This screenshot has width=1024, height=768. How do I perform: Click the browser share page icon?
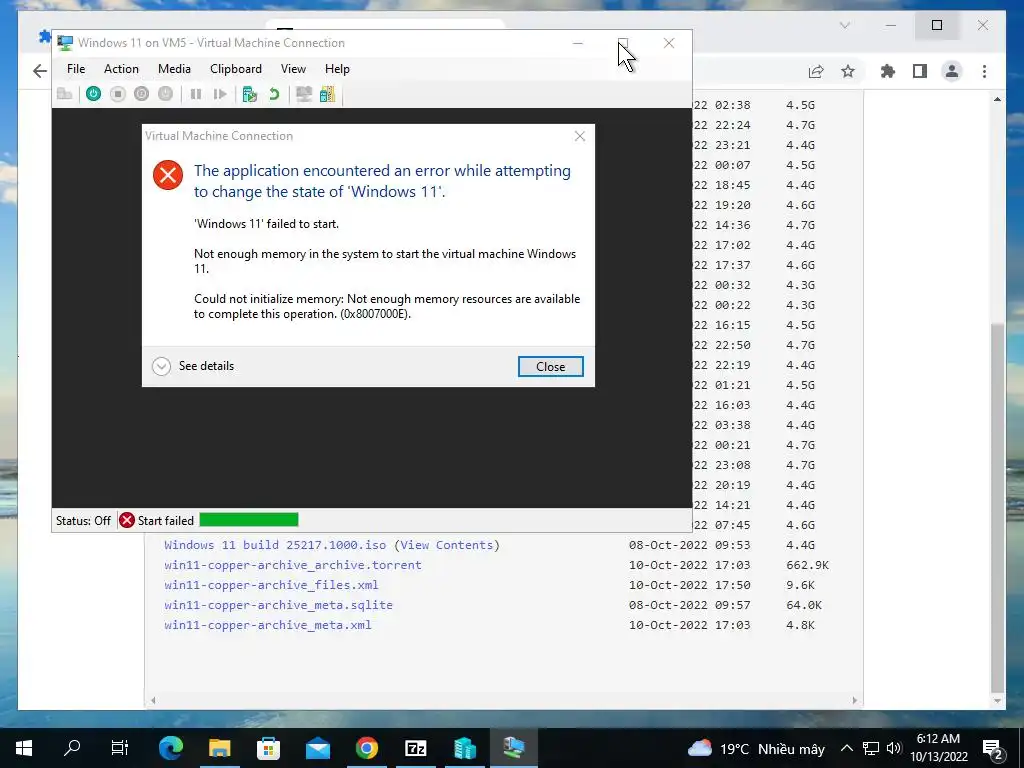click(x=816, y=71)
